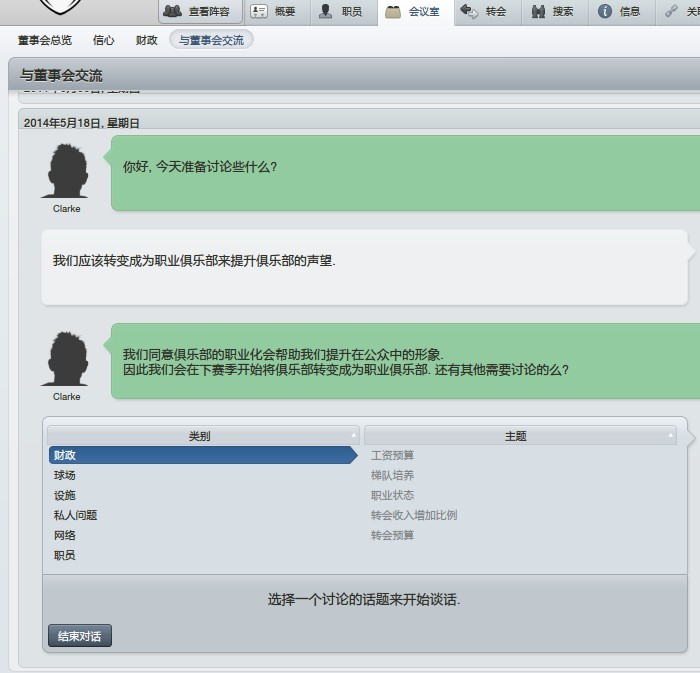Open the 信息 tab

(622, 12)
